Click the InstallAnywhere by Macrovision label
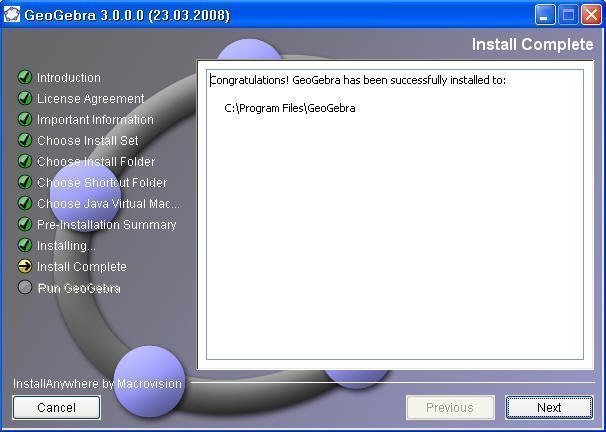The image size is (606, 432). [x=97, y=384]
